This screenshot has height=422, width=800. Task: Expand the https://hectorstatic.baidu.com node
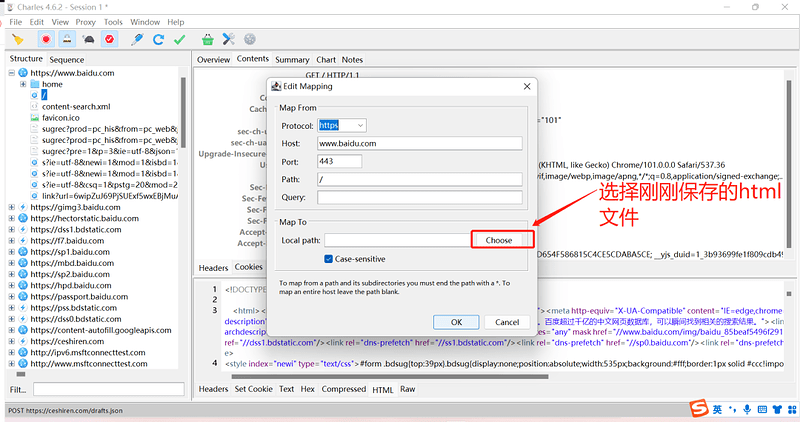[x=11, y=218]
